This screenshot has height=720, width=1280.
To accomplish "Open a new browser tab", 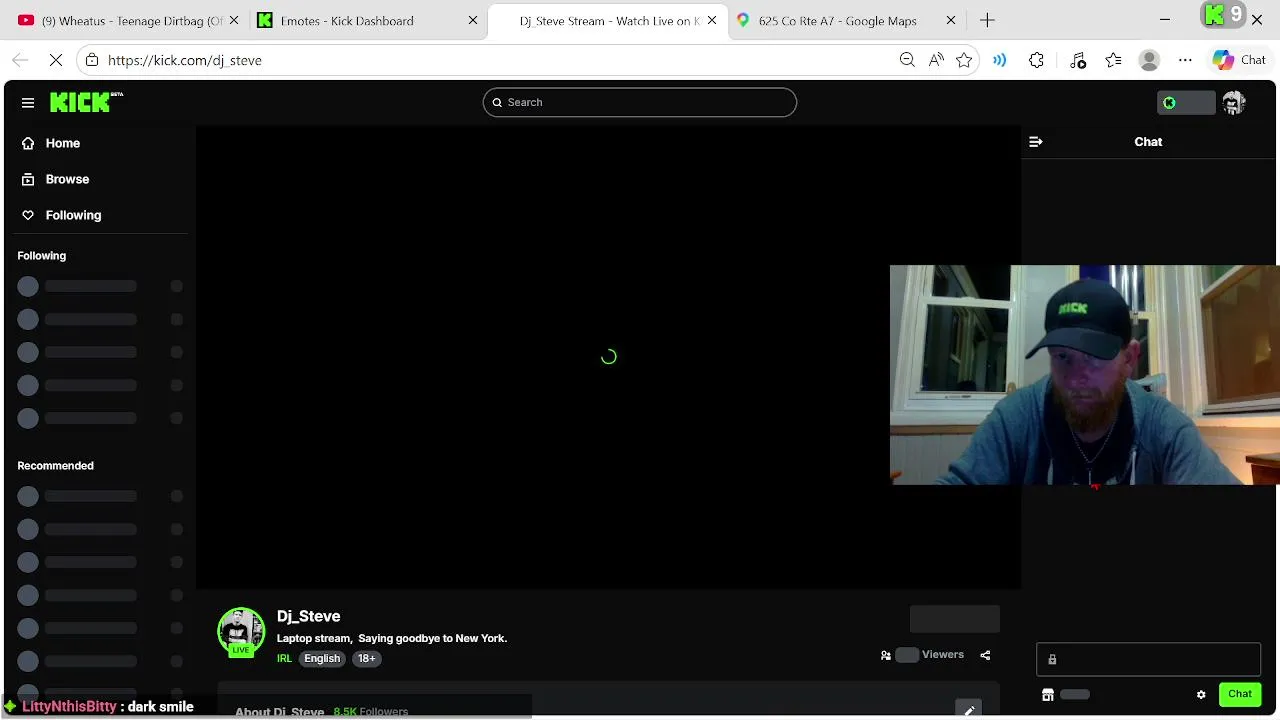I will (987, 20).
